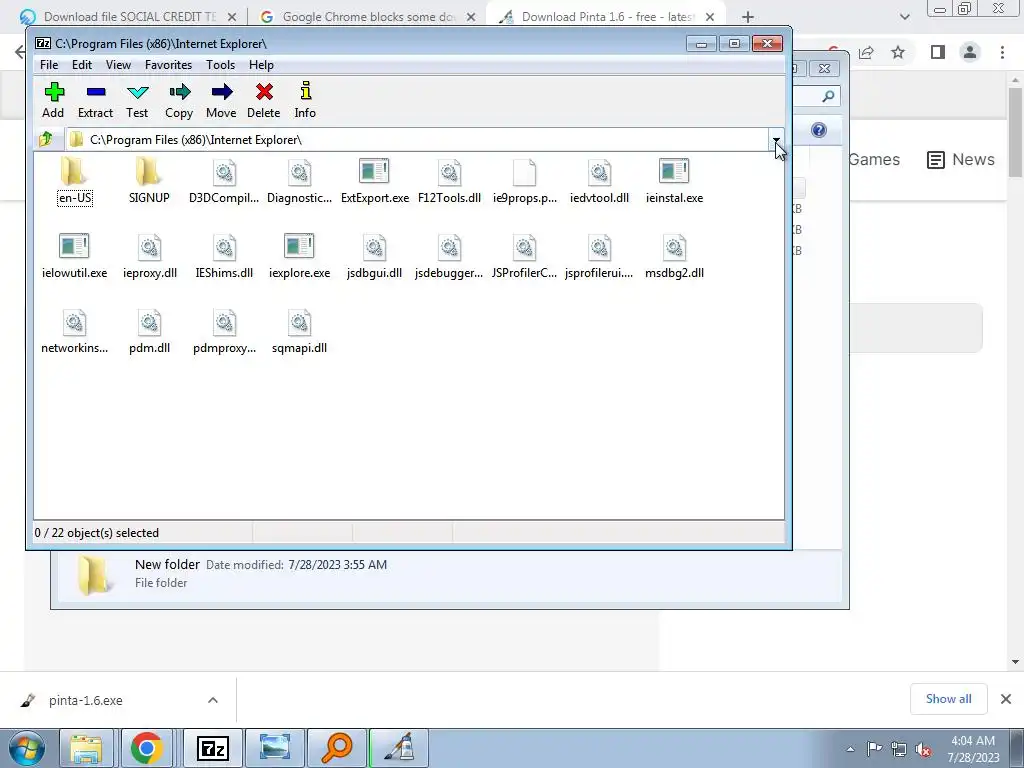Open Chrome's tab search dropdown arrow
The image size is (1024, 768).
(904, 17)
